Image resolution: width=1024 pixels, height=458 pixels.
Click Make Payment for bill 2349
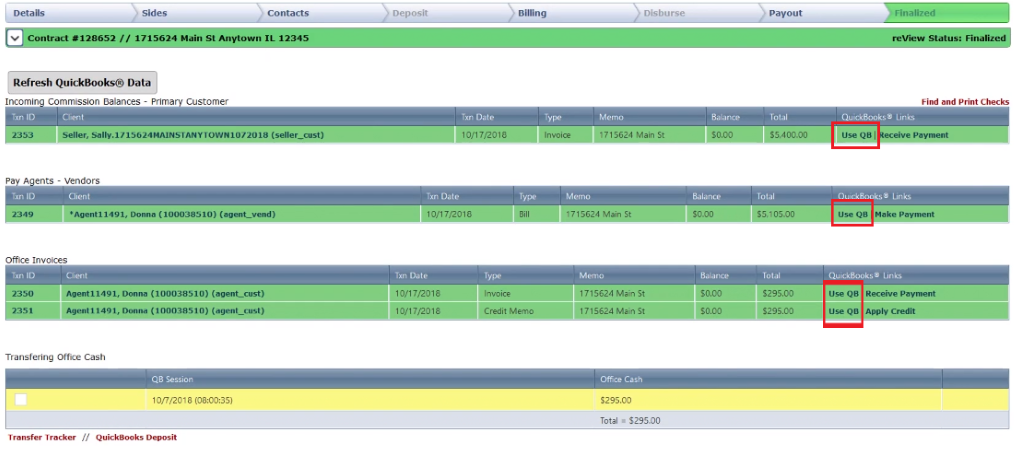pos(904,214)
